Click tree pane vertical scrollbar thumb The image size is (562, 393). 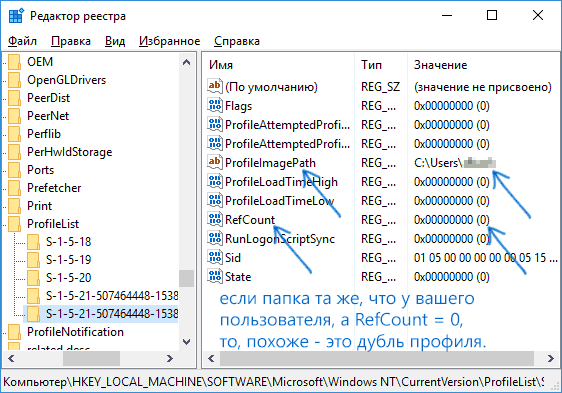coord(186,278)
